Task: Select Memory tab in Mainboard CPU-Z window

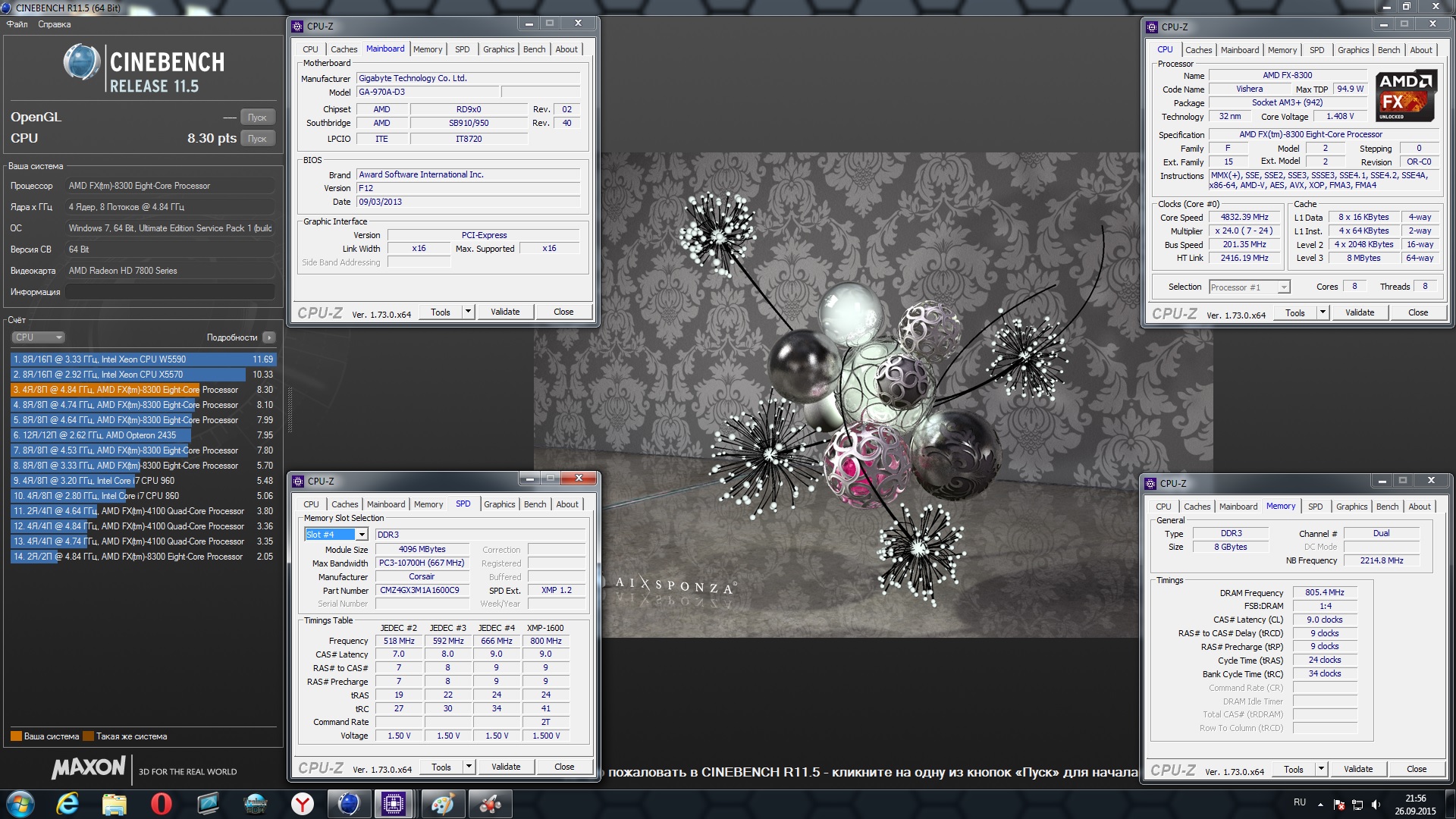Action: (x=428, y=49)
